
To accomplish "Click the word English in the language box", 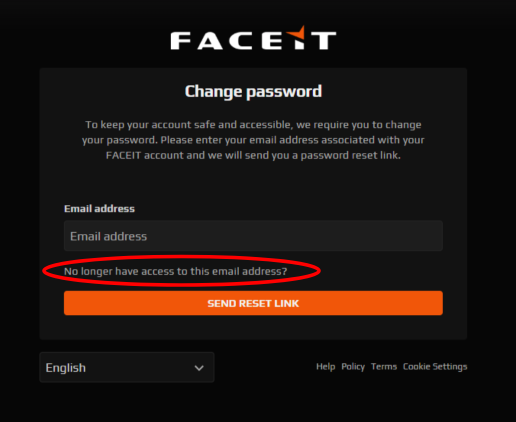I will coord(66,368).
